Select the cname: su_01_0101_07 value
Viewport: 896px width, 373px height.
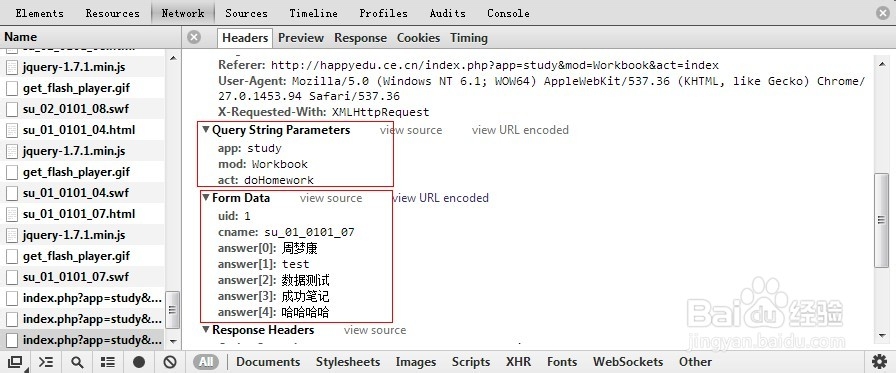click(x=309, y=232)
